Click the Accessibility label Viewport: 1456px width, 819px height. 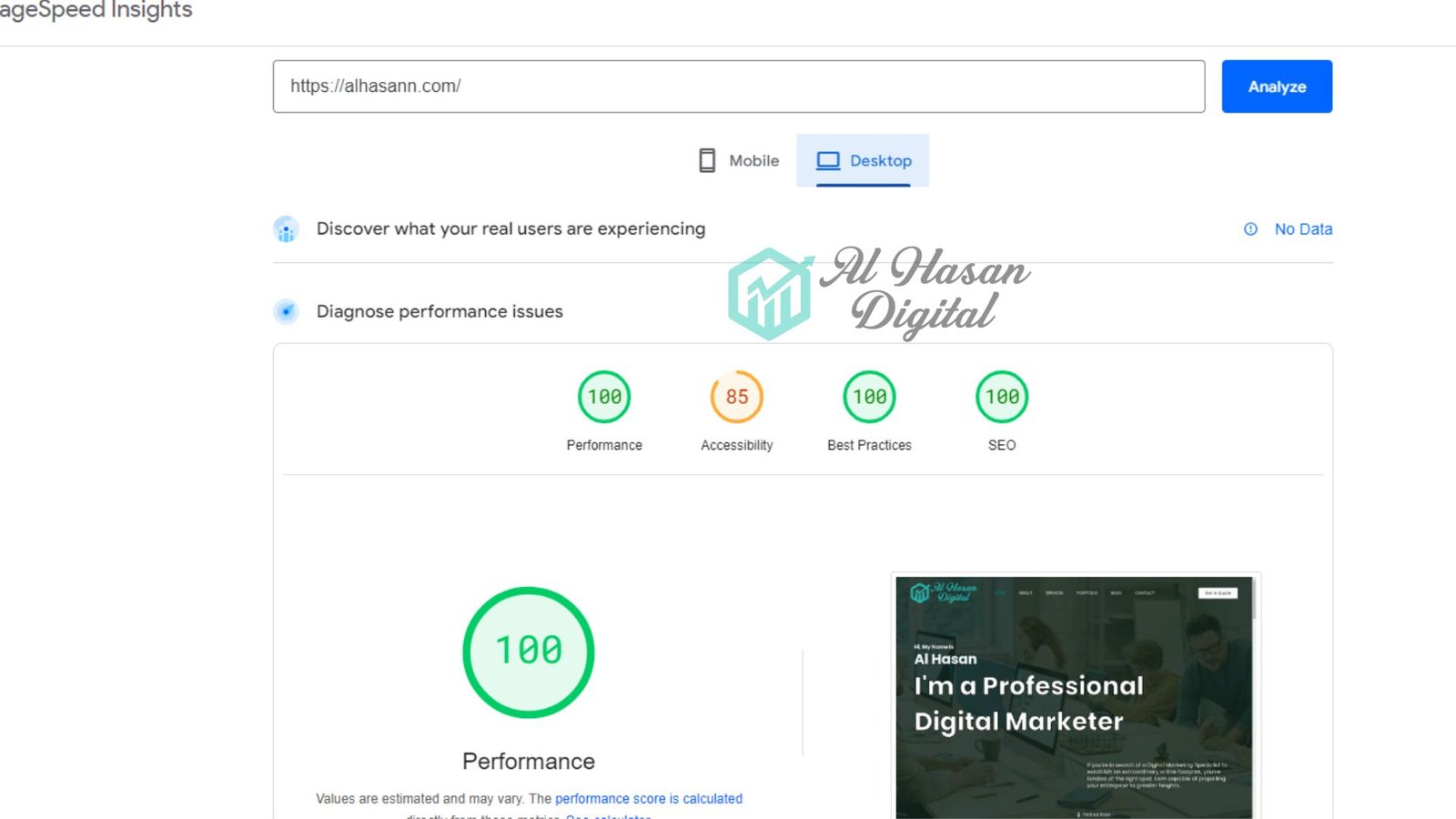tap(737, 445)
